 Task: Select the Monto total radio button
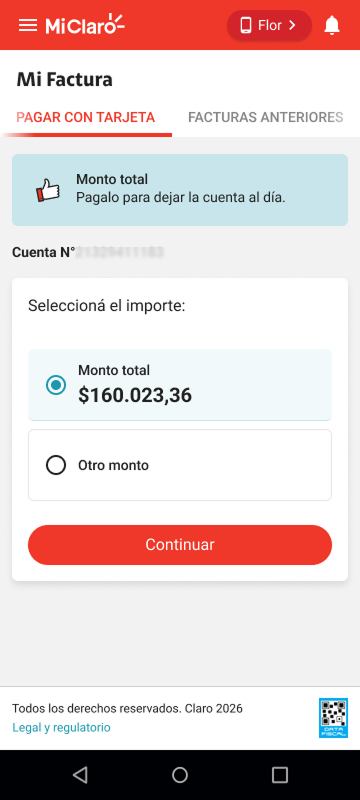(x=56, y=385)
